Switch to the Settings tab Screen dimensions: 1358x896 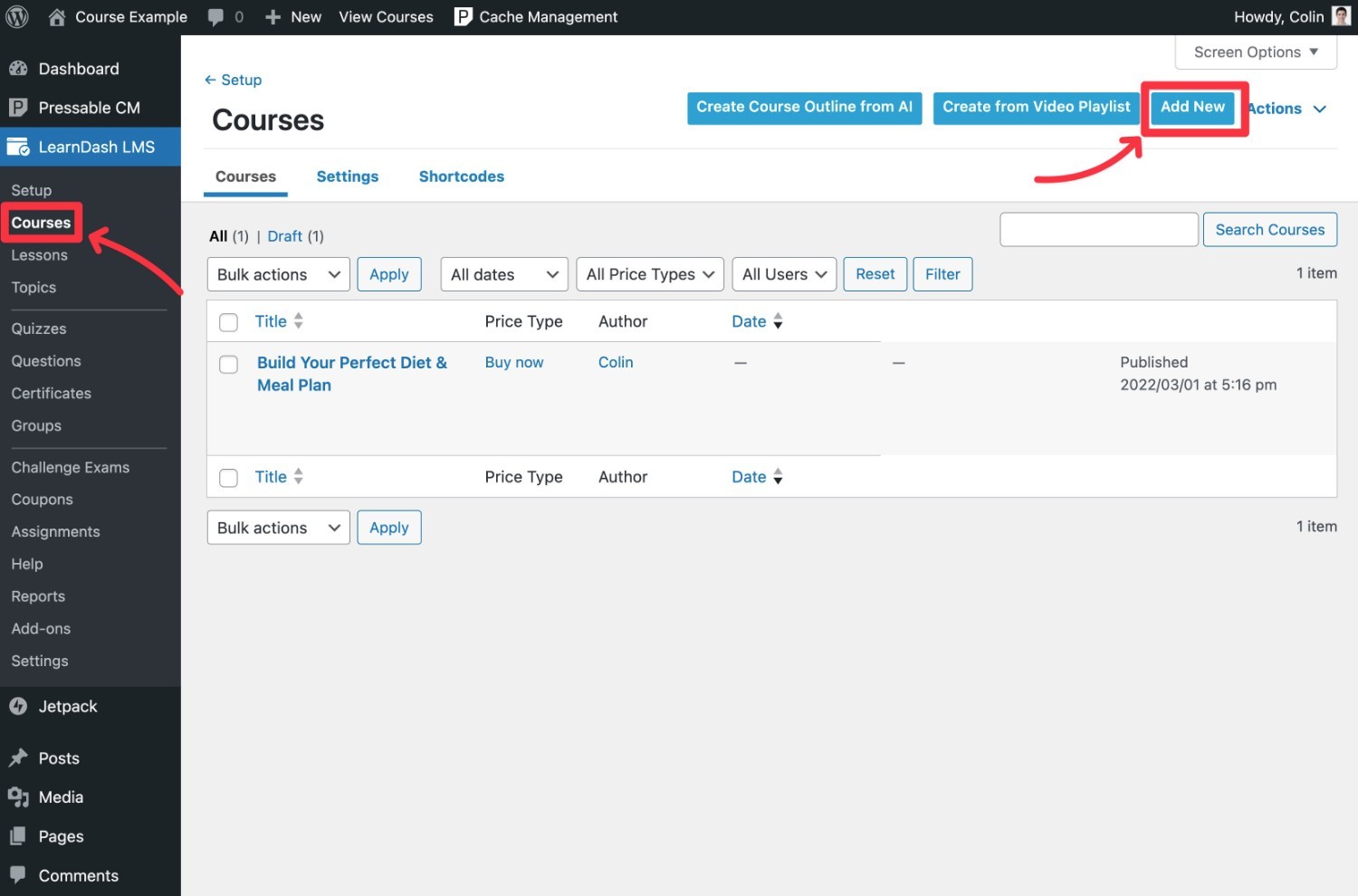tap(348, 176)
